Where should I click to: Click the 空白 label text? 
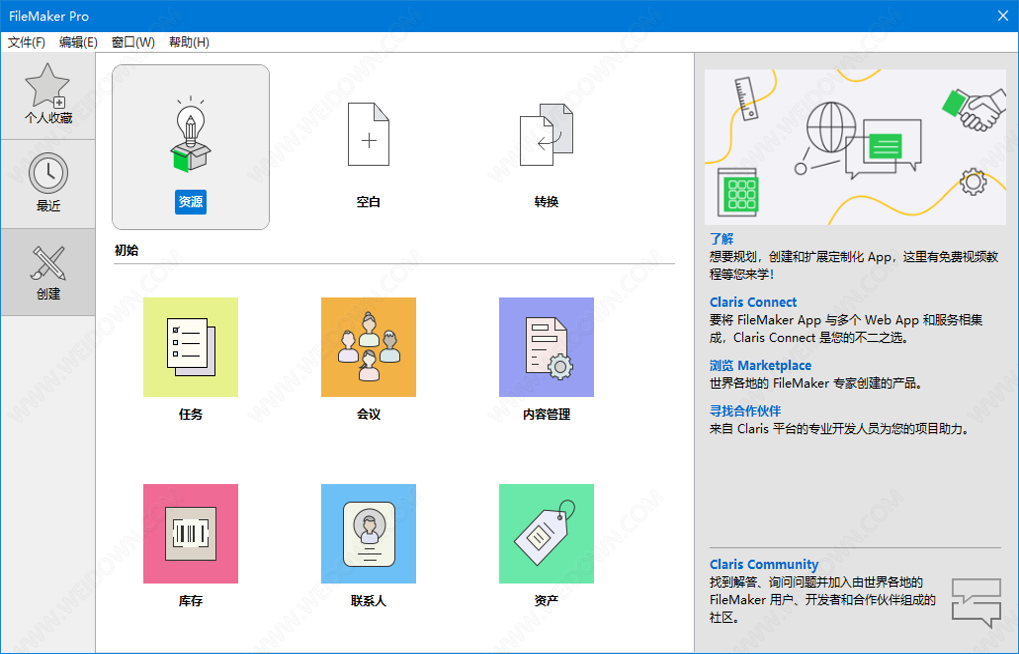coord(368,202)
